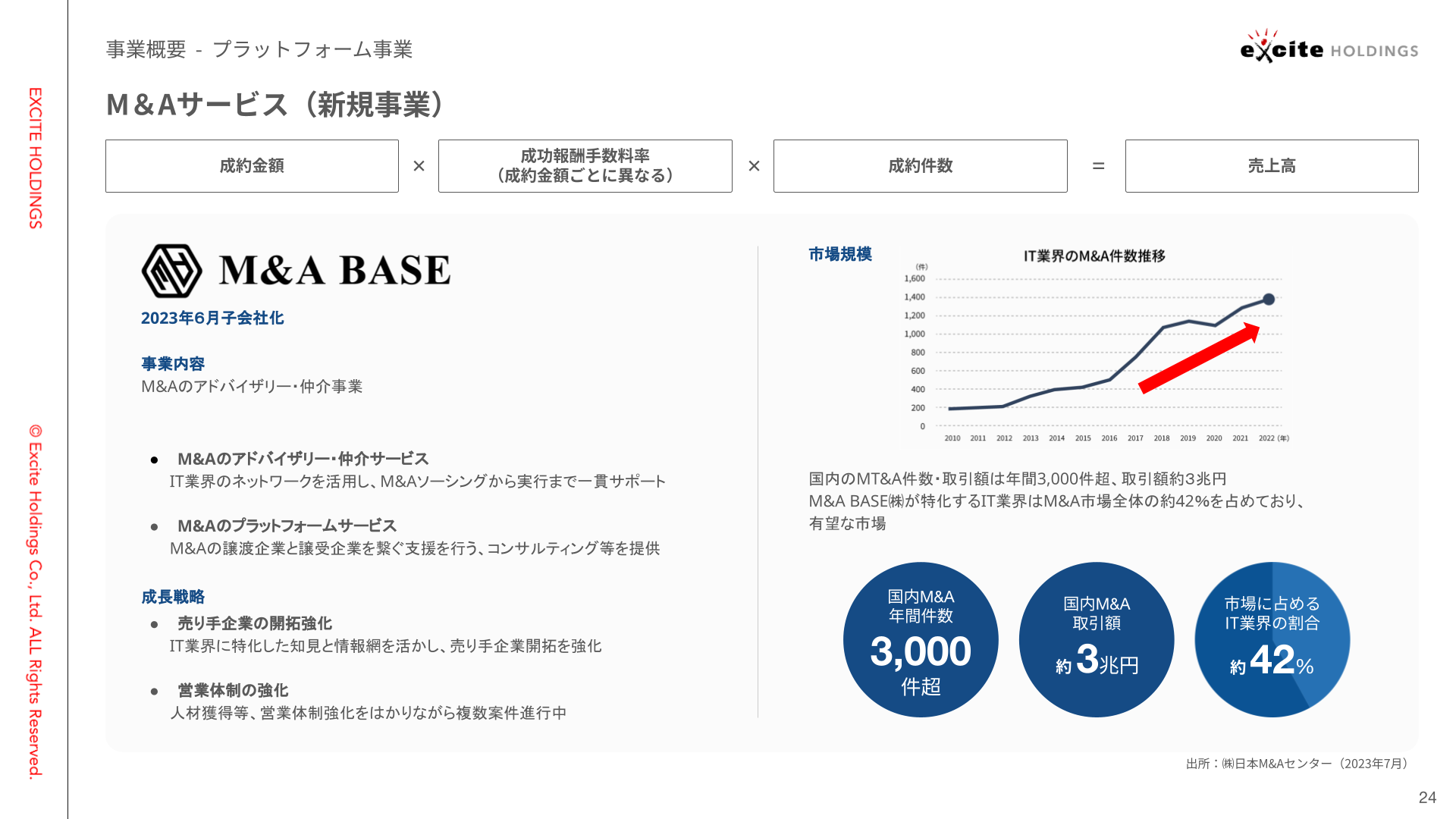Click the IT業界のM&A件数推移 chart title
Image resolution: width=1456 pixels, height=819 pixels.
[1094, 256]
